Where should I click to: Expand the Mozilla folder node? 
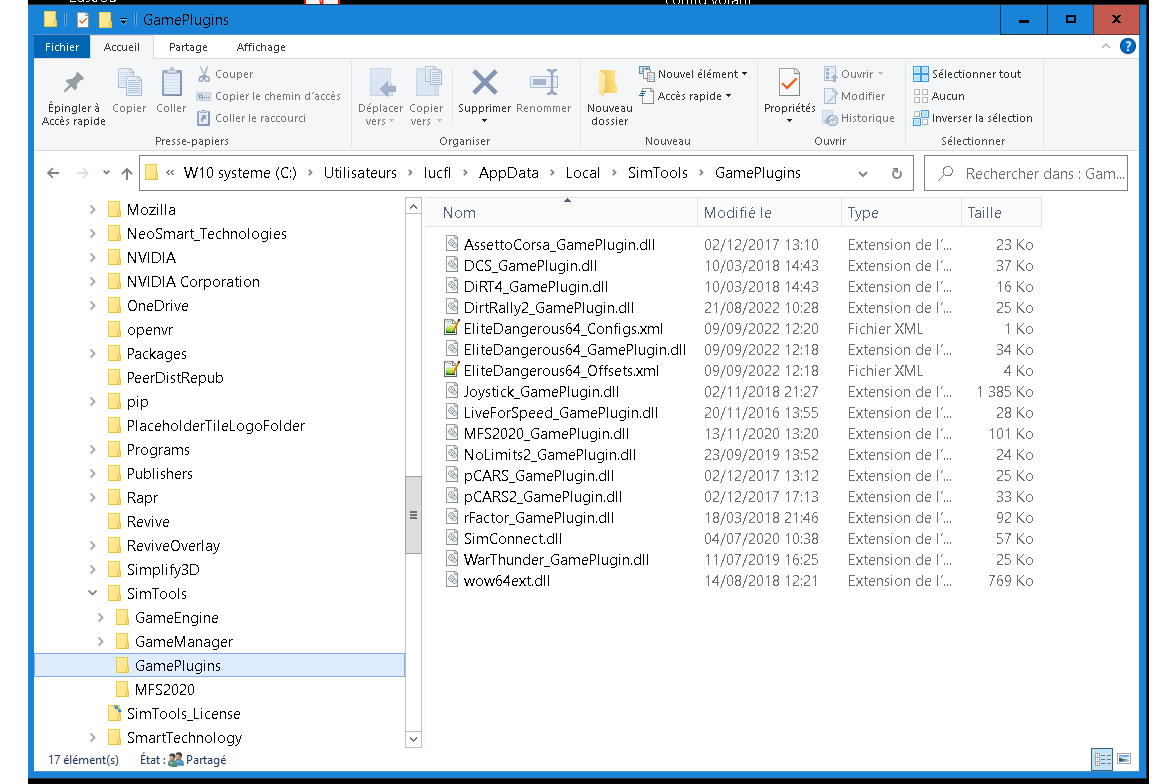[x=92, y=209]
